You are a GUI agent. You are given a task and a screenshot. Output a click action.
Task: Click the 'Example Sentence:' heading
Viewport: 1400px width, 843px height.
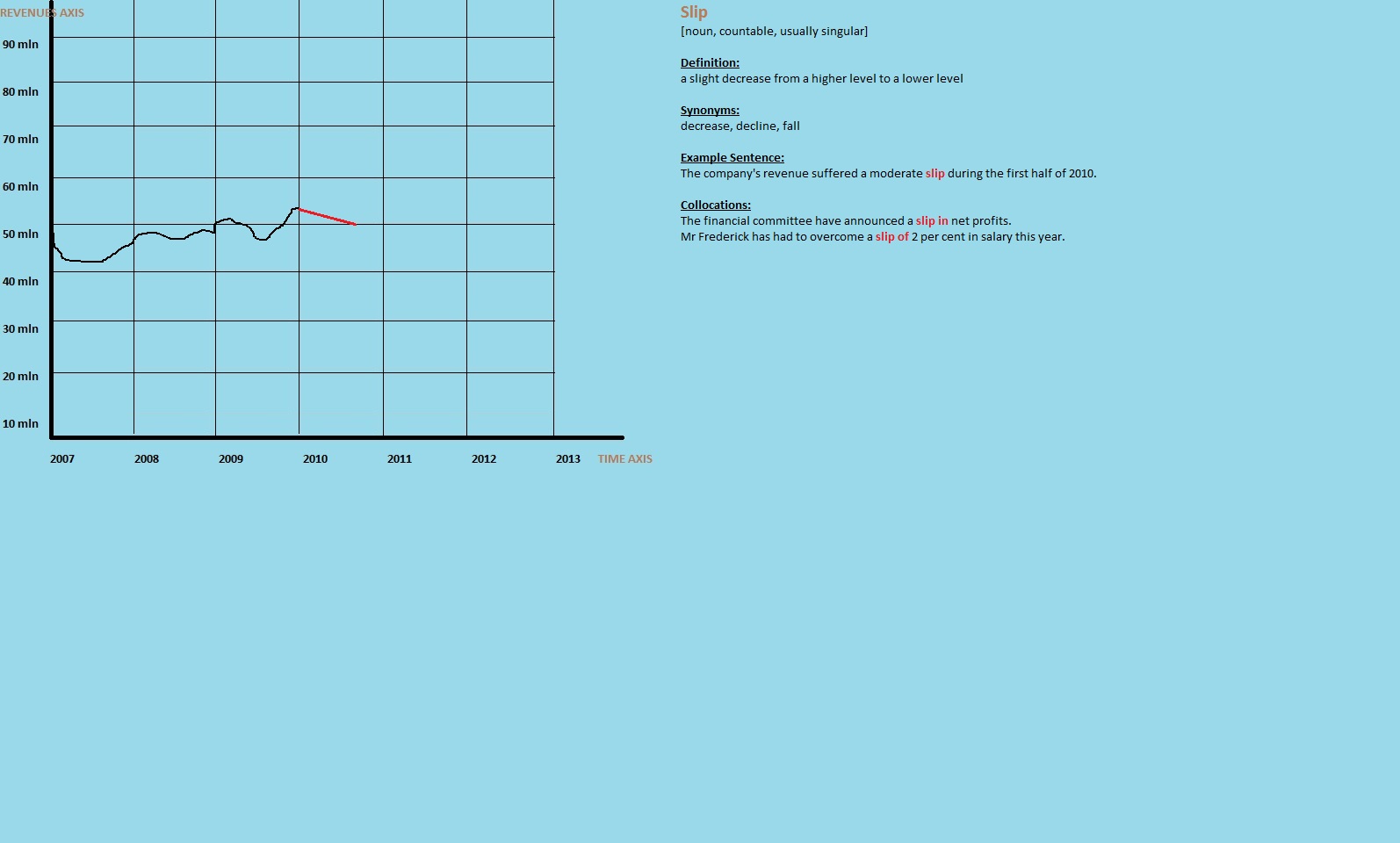click(732, 157)
